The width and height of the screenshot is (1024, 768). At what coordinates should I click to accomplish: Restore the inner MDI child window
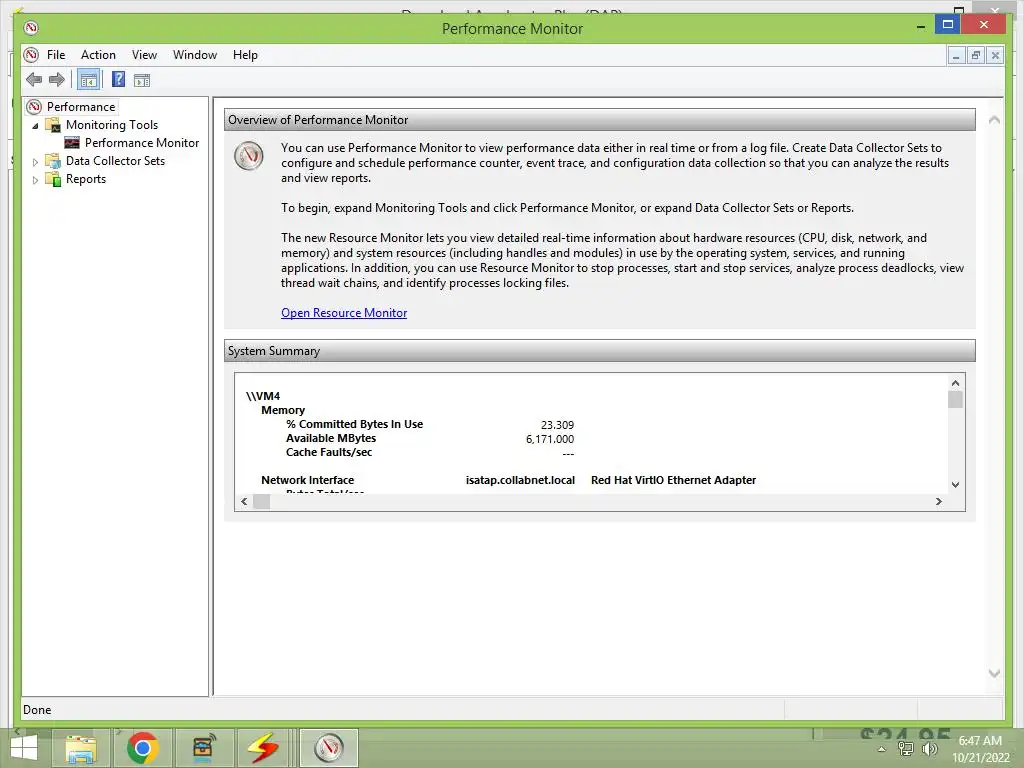pyautogui.click(x=975, y=56)
